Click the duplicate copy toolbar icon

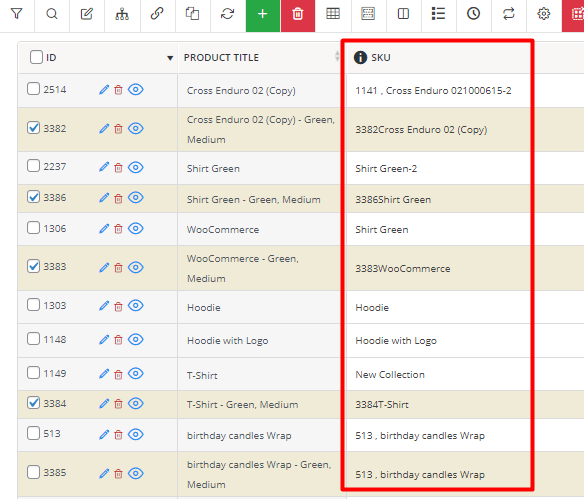193,14
